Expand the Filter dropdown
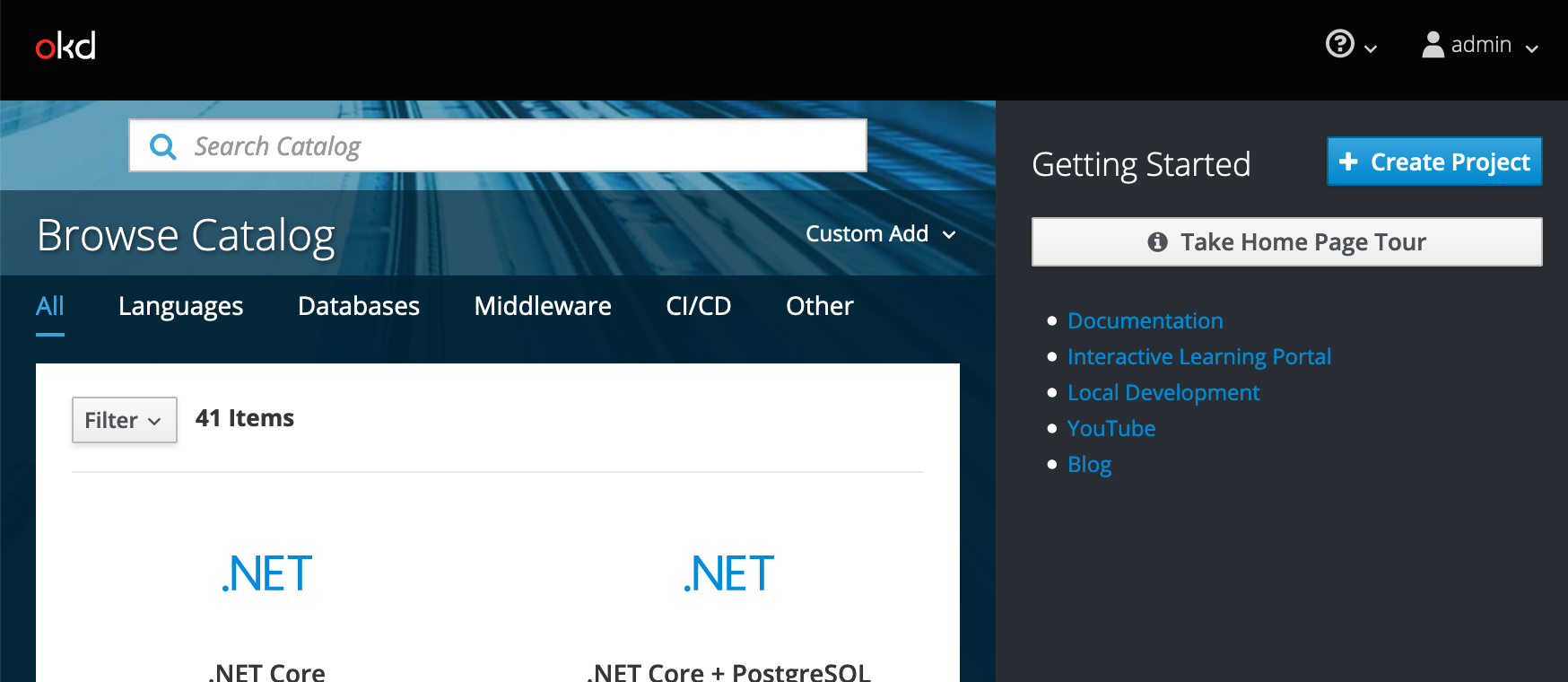Image resolution: width=1568 pixels, height=682 pixels. tap(124, 420)
